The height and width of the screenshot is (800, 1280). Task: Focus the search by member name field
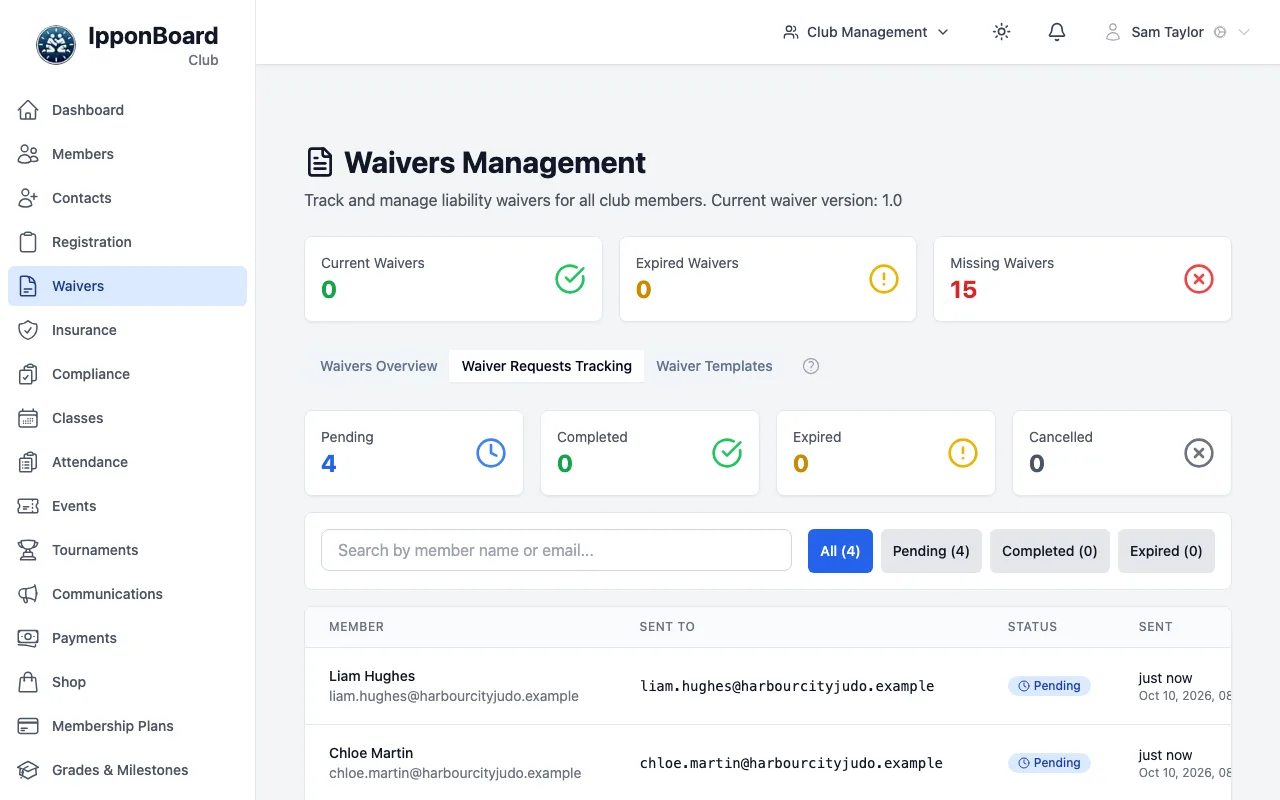[556, 550]
